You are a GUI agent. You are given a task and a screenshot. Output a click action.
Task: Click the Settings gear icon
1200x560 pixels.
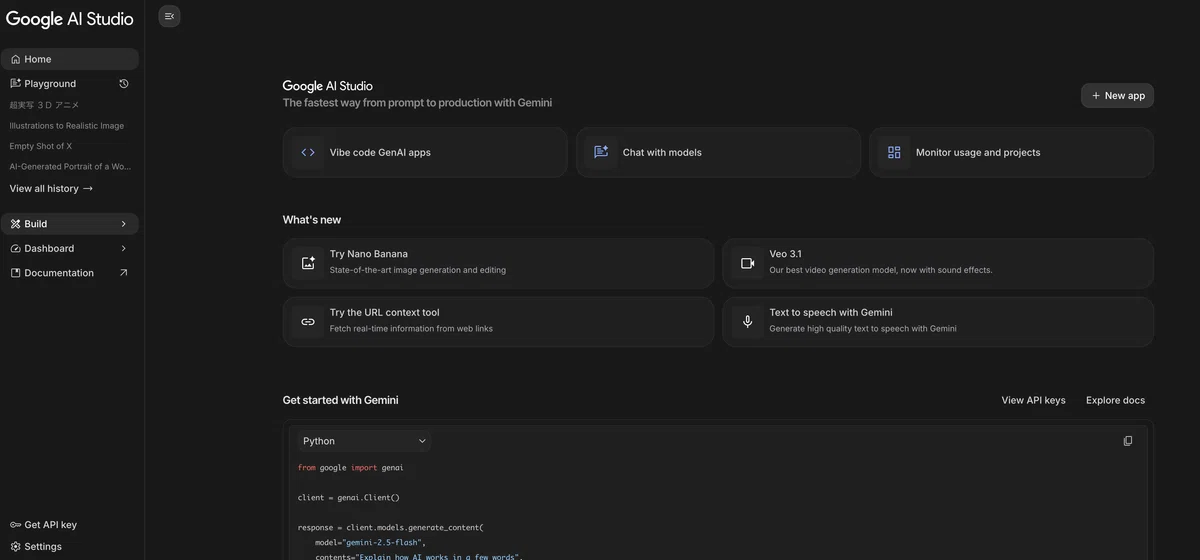pos(15,547)
